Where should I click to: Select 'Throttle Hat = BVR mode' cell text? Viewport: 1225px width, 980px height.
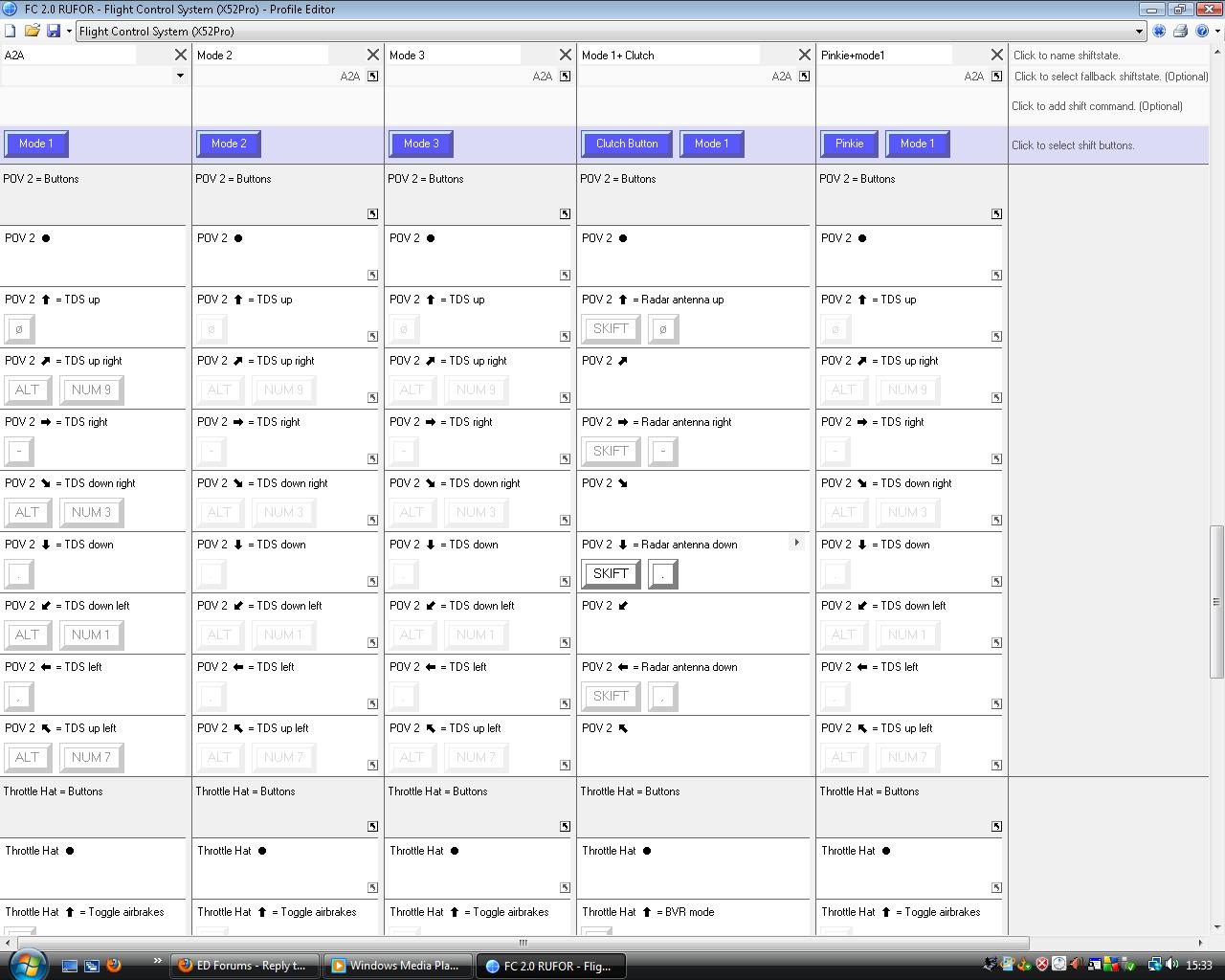648,912
